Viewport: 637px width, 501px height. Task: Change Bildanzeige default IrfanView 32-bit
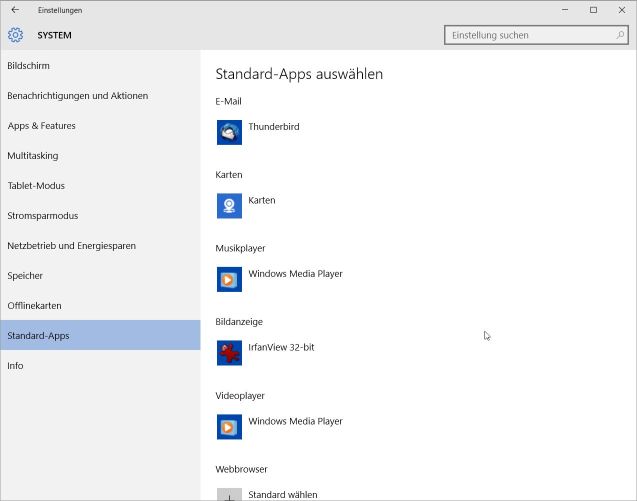(266, 353)
